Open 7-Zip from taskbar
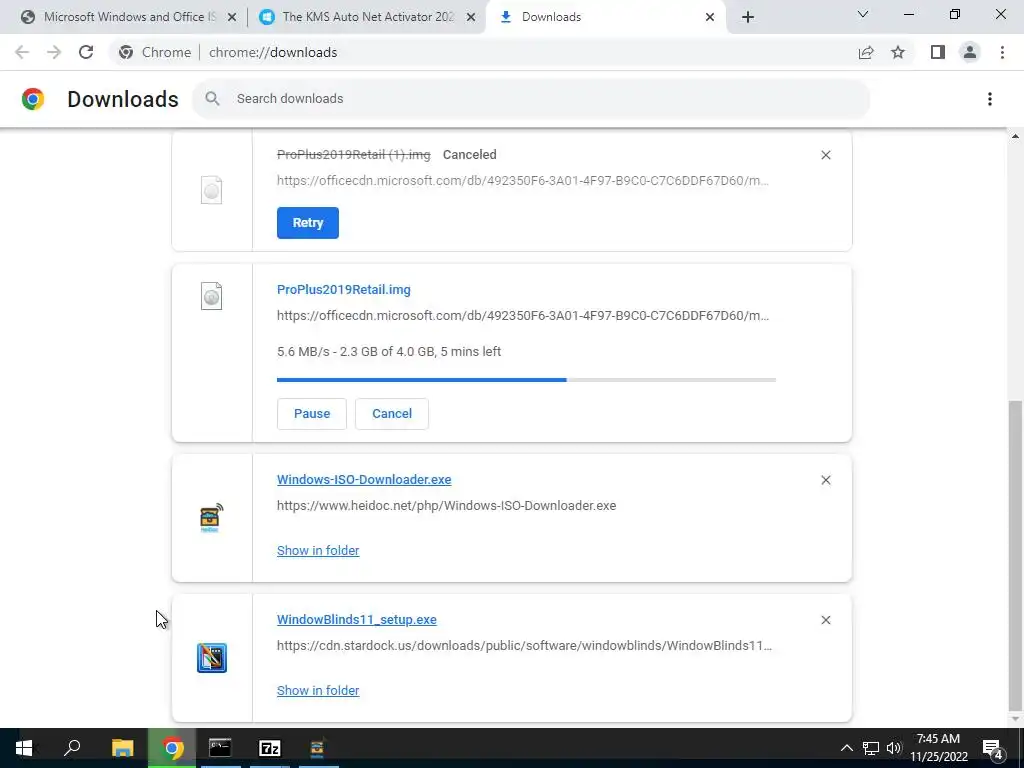This screenshot has width=1024, height=768. click(269, 748)
